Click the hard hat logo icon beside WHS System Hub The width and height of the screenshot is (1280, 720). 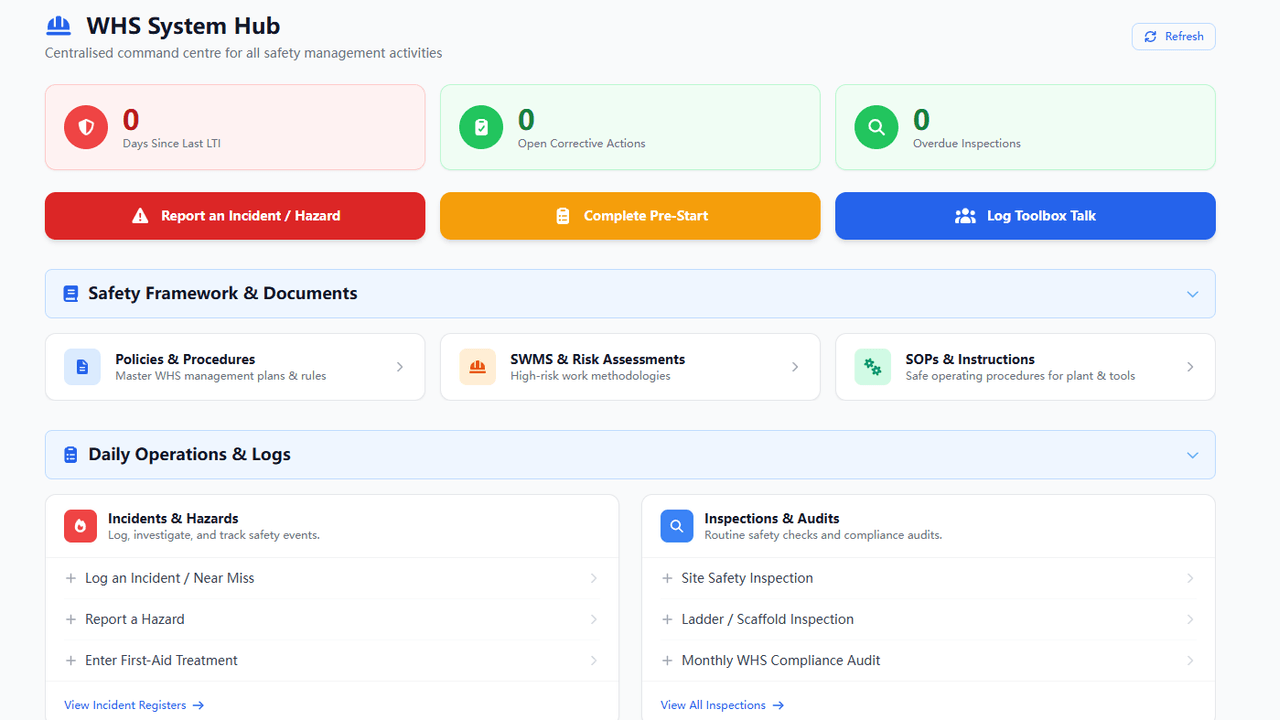(x=59, y=26)
